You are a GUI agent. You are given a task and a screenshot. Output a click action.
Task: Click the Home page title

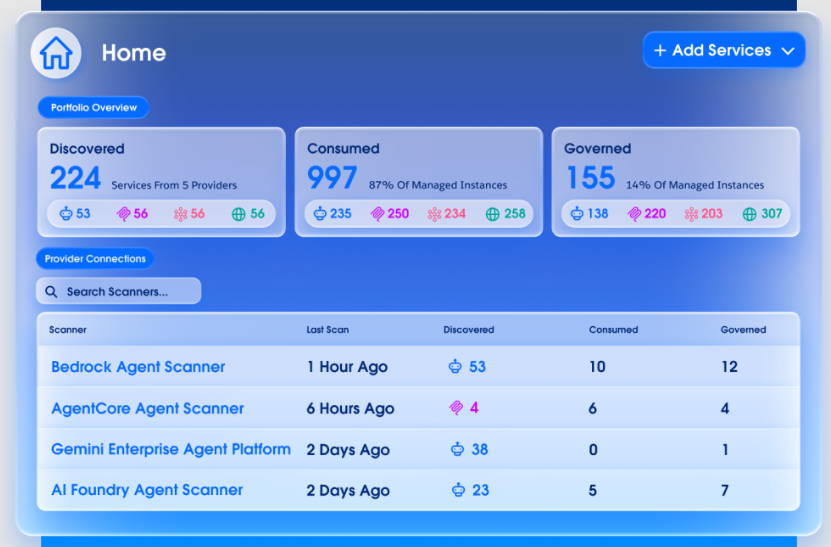point(134,53)
